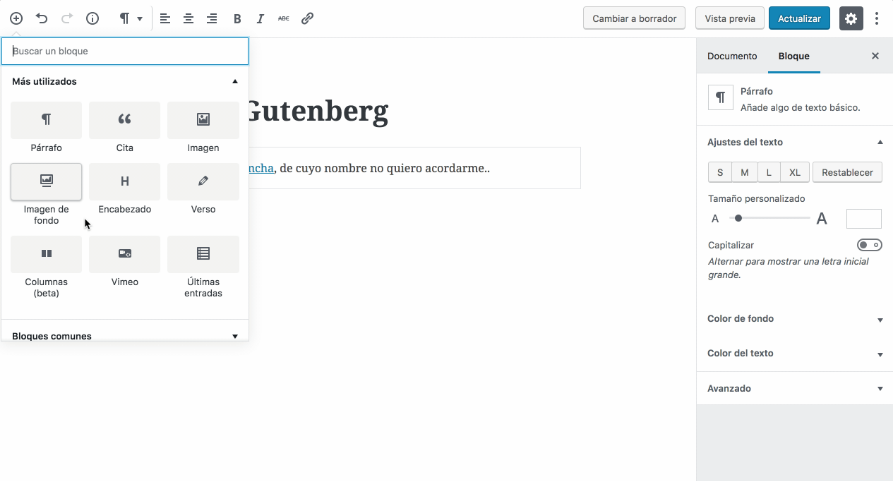This screenshot has height=481, width=893.
Task: Insert an Encabezado heading block
Action: coord(125,190)
